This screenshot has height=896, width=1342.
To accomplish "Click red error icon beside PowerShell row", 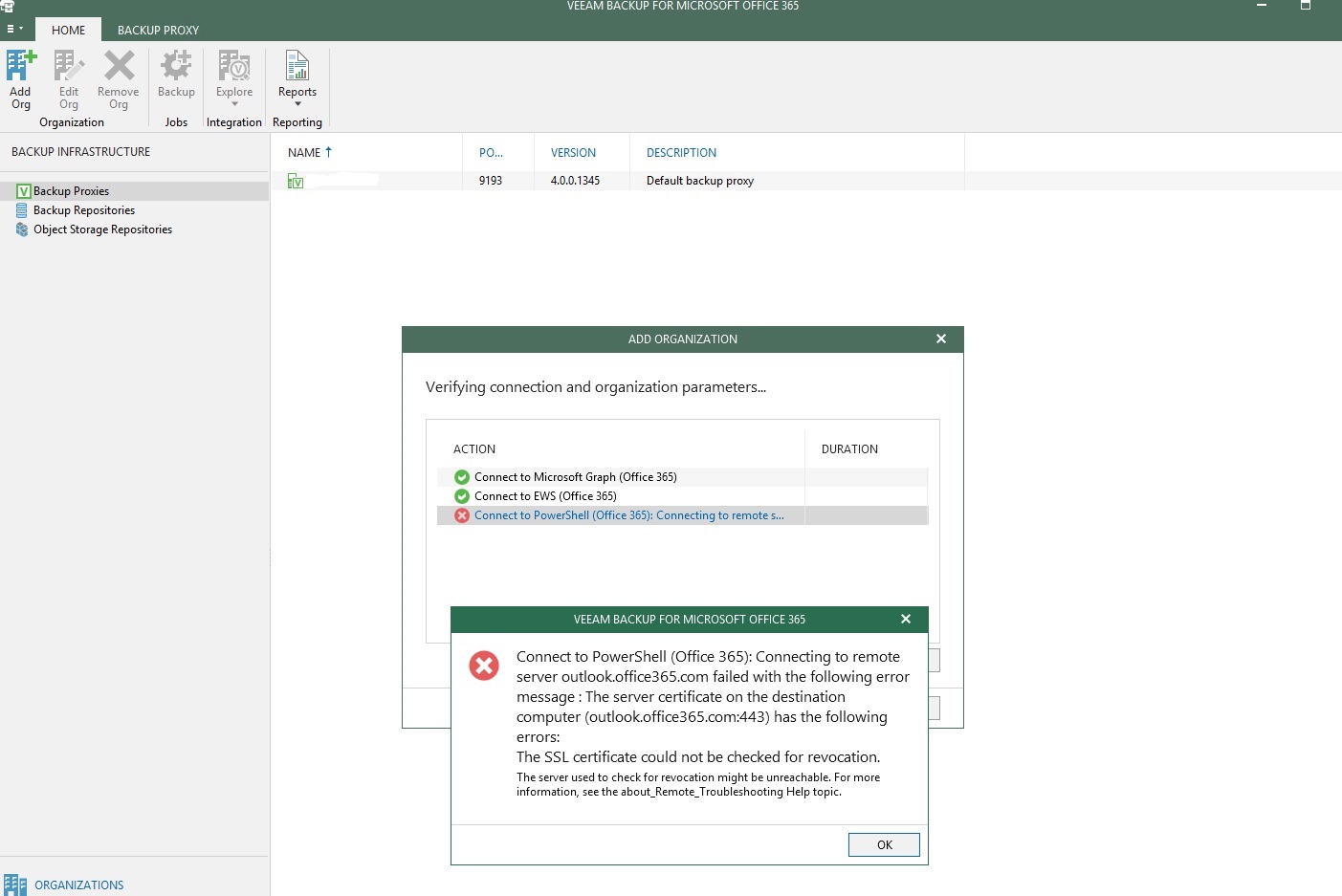I will (x=462, y=515).
